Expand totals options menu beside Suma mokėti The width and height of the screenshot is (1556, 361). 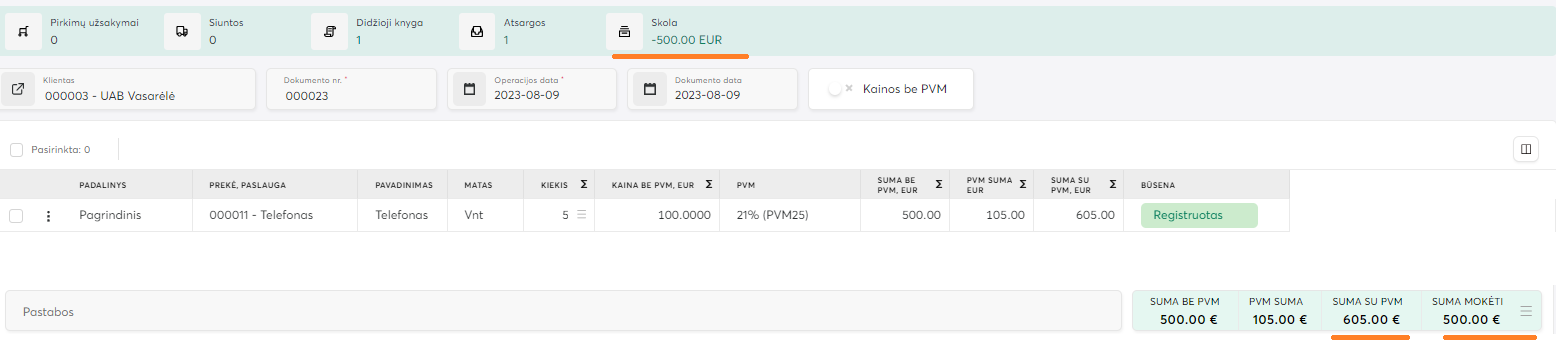(1526, 311)
